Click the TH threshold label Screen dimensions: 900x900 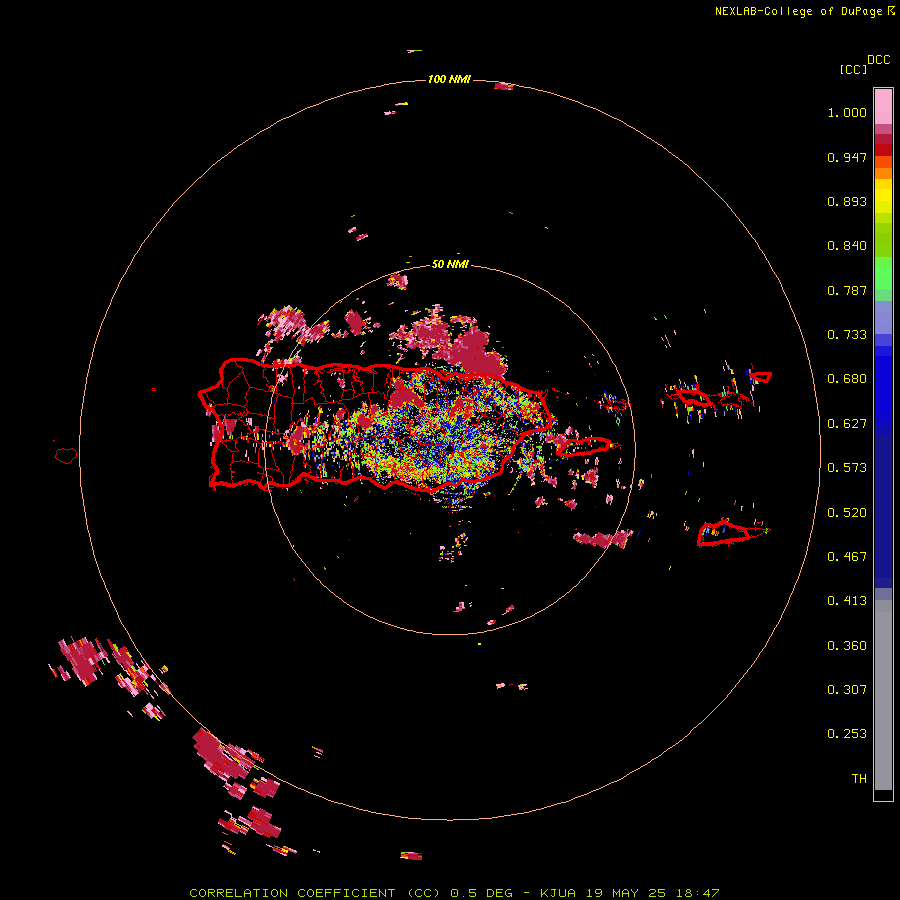point(859,779)
